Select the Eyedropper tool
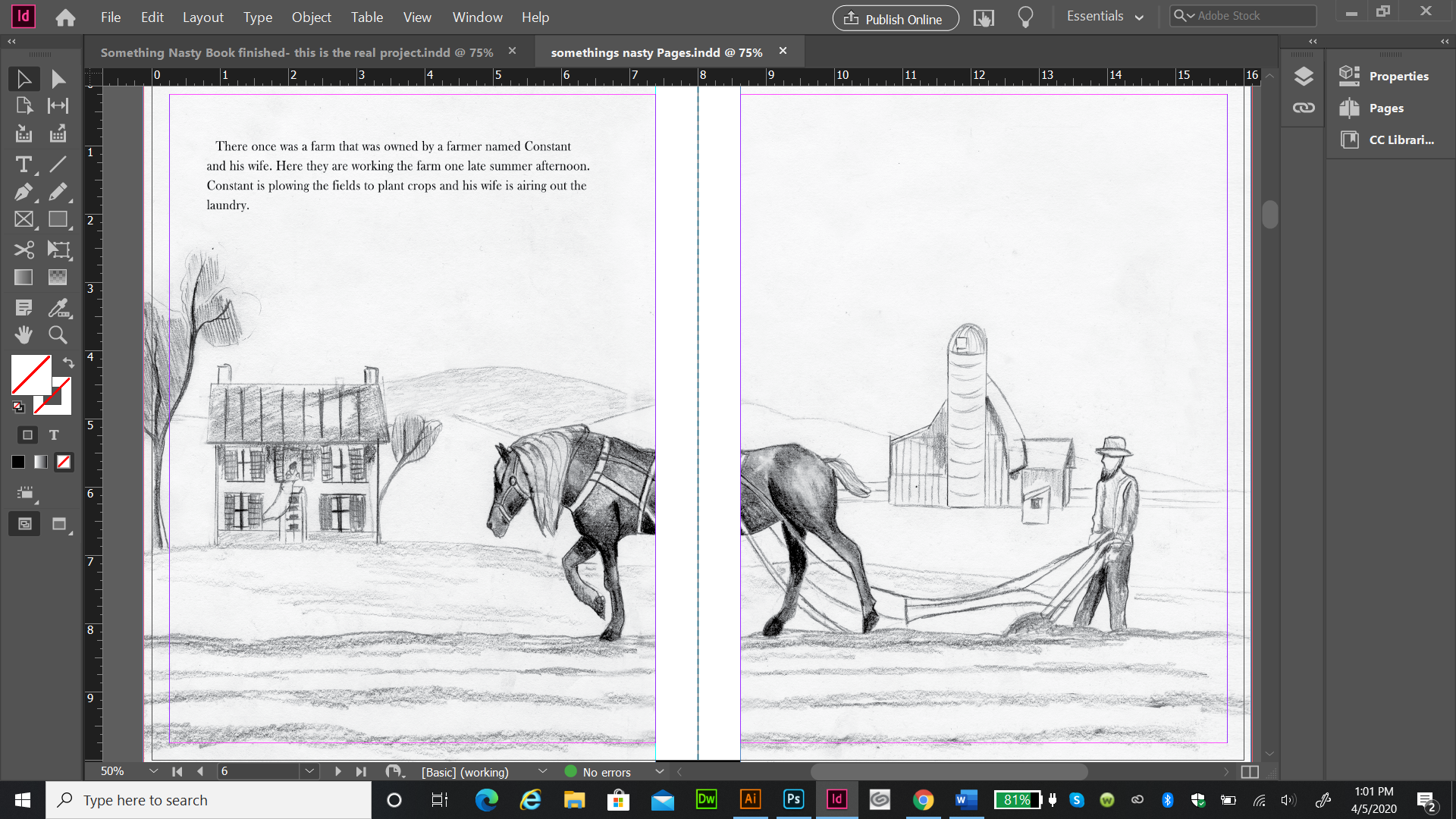 point(58,308)
